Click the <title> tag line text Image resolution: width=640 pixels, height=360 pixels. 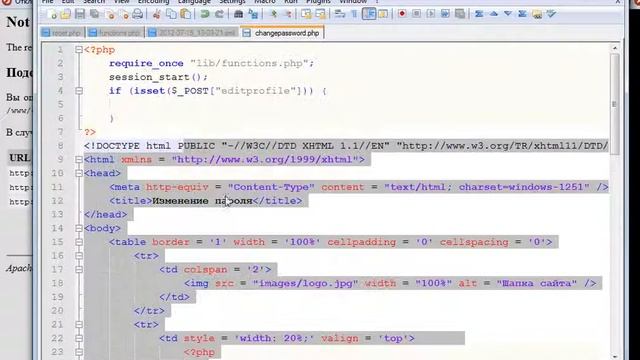coord(206,201)
